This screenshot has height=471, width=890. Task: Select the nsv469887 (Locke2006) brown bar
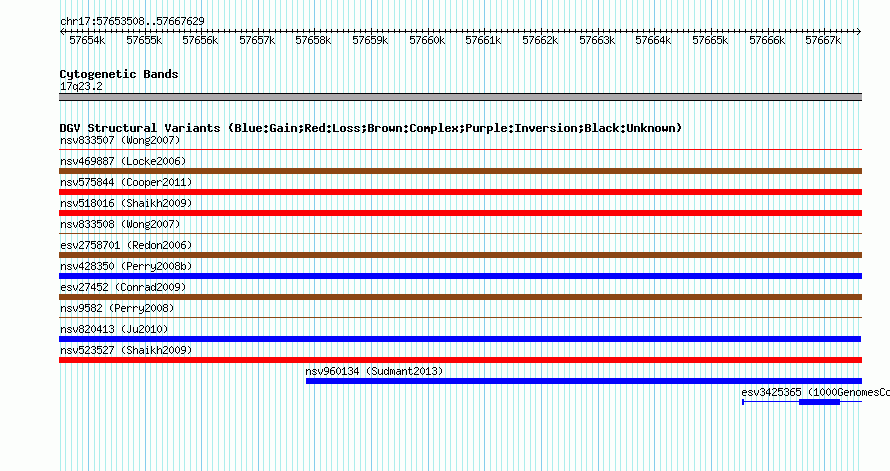460,171
